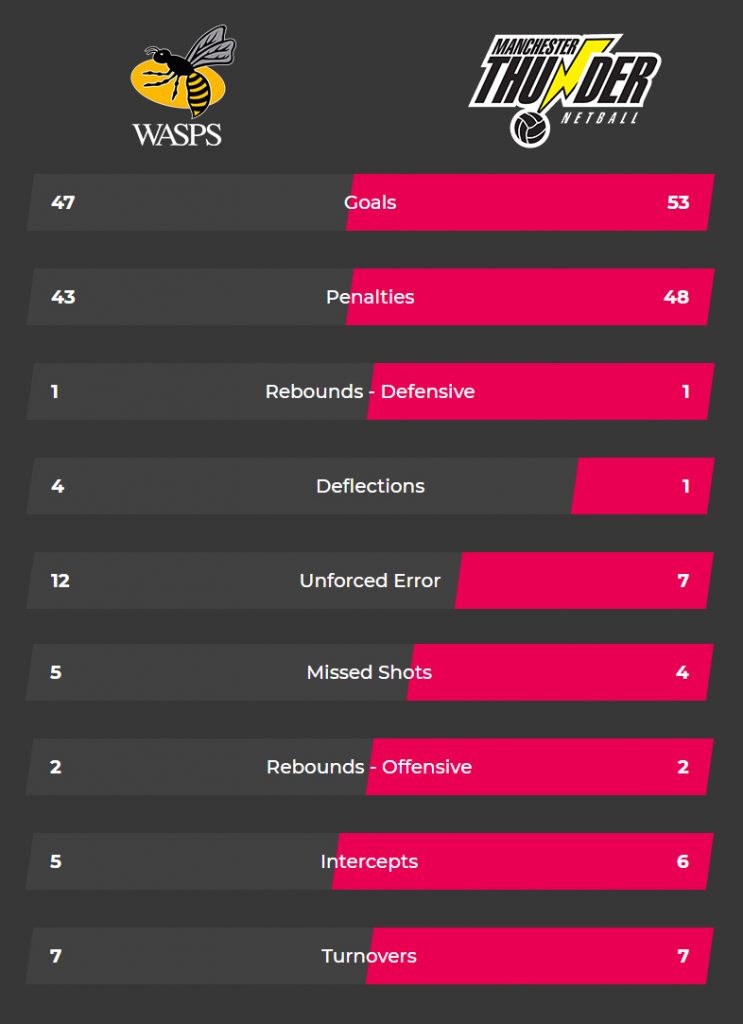Click the Wasps team logo

[182, 85]
